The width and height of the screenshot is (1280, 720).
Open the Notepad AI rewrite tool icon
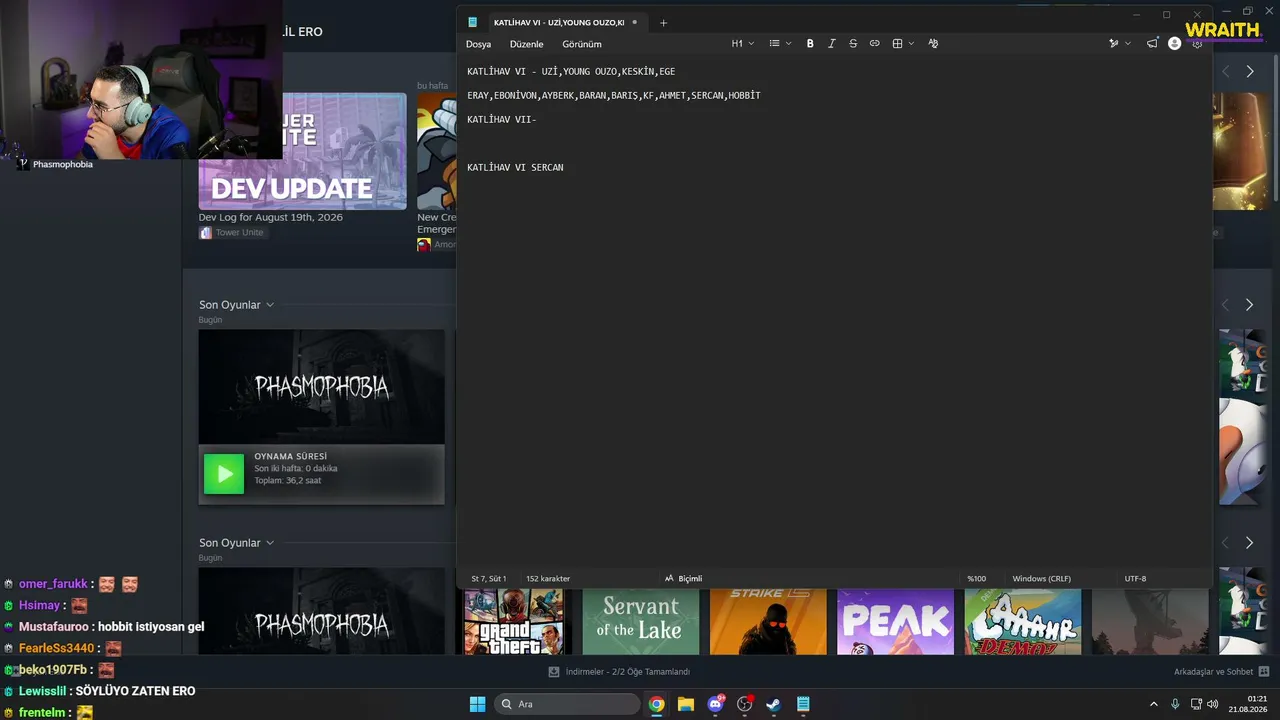coord(1114,44)
